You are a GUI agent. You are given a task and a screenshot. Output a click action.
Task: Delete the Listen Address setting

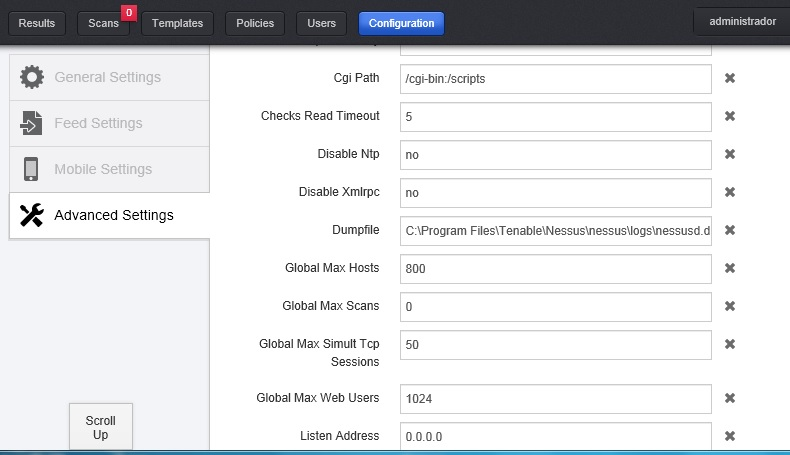coord(730,436)
